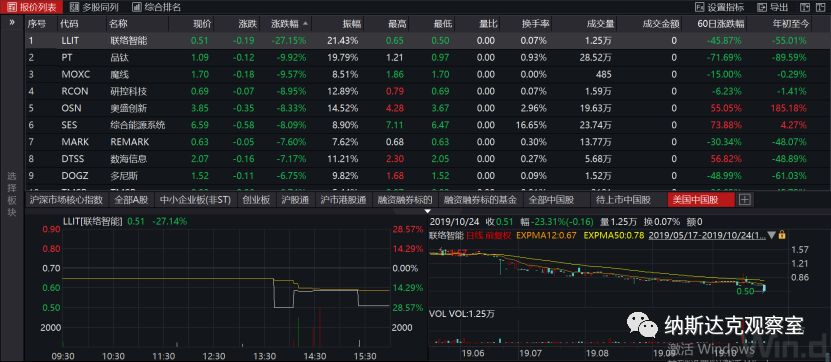
Task: Open the 沪深市场核心指数 tab
Action: (67, 200)
